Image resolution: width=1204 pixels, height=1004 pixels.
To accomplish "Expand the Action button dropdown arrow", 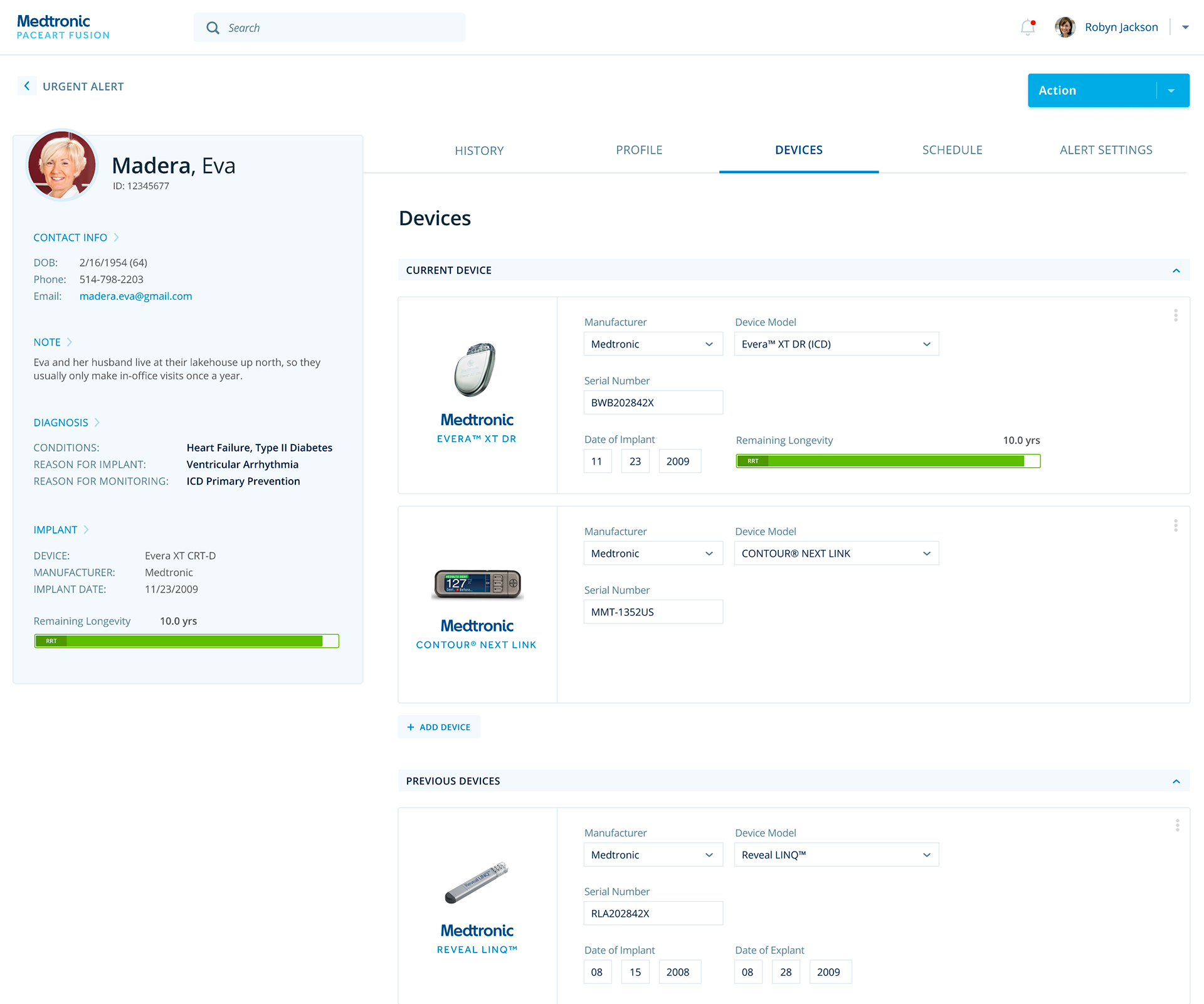I will 1171,91.
